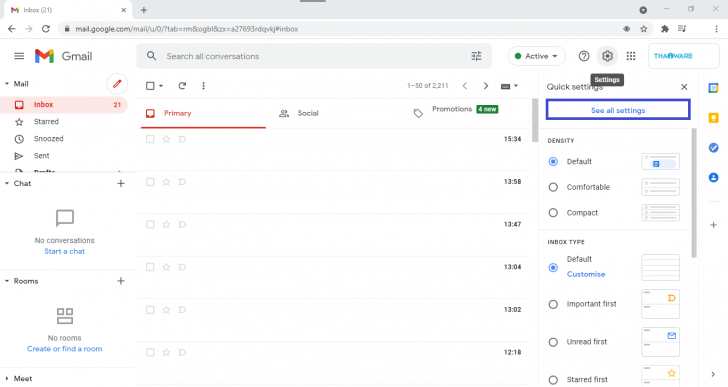This screenshot has width=728, height=387.
Task: Select Default density radio button
Action: (553, 161)
